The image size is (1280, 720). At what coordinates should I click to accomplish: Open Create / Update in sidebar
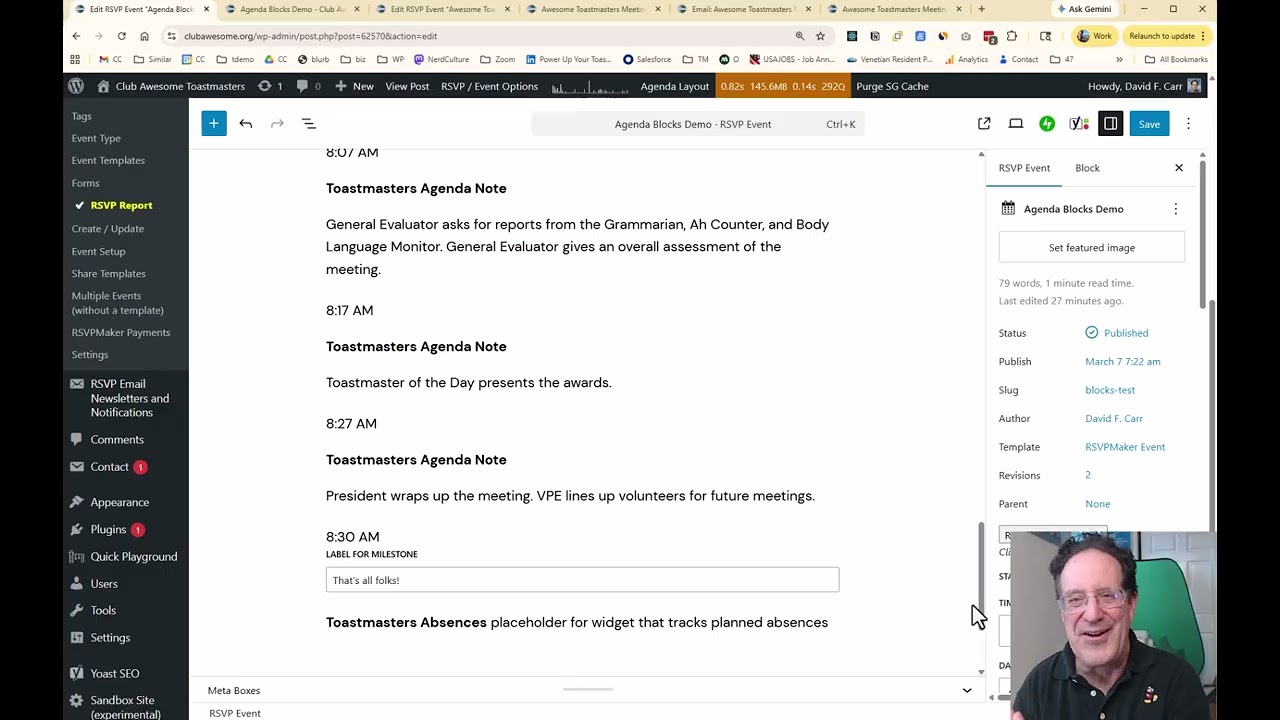(108, 229)
